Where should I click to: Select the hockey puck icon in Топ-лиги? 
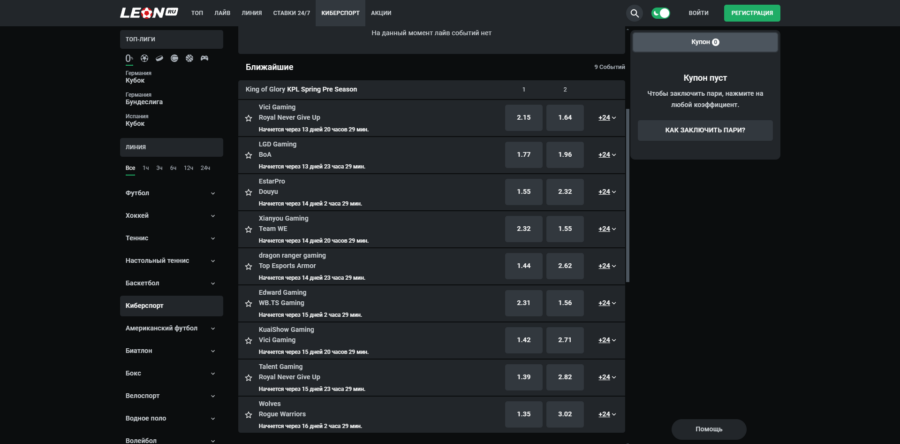click(159, 57)
